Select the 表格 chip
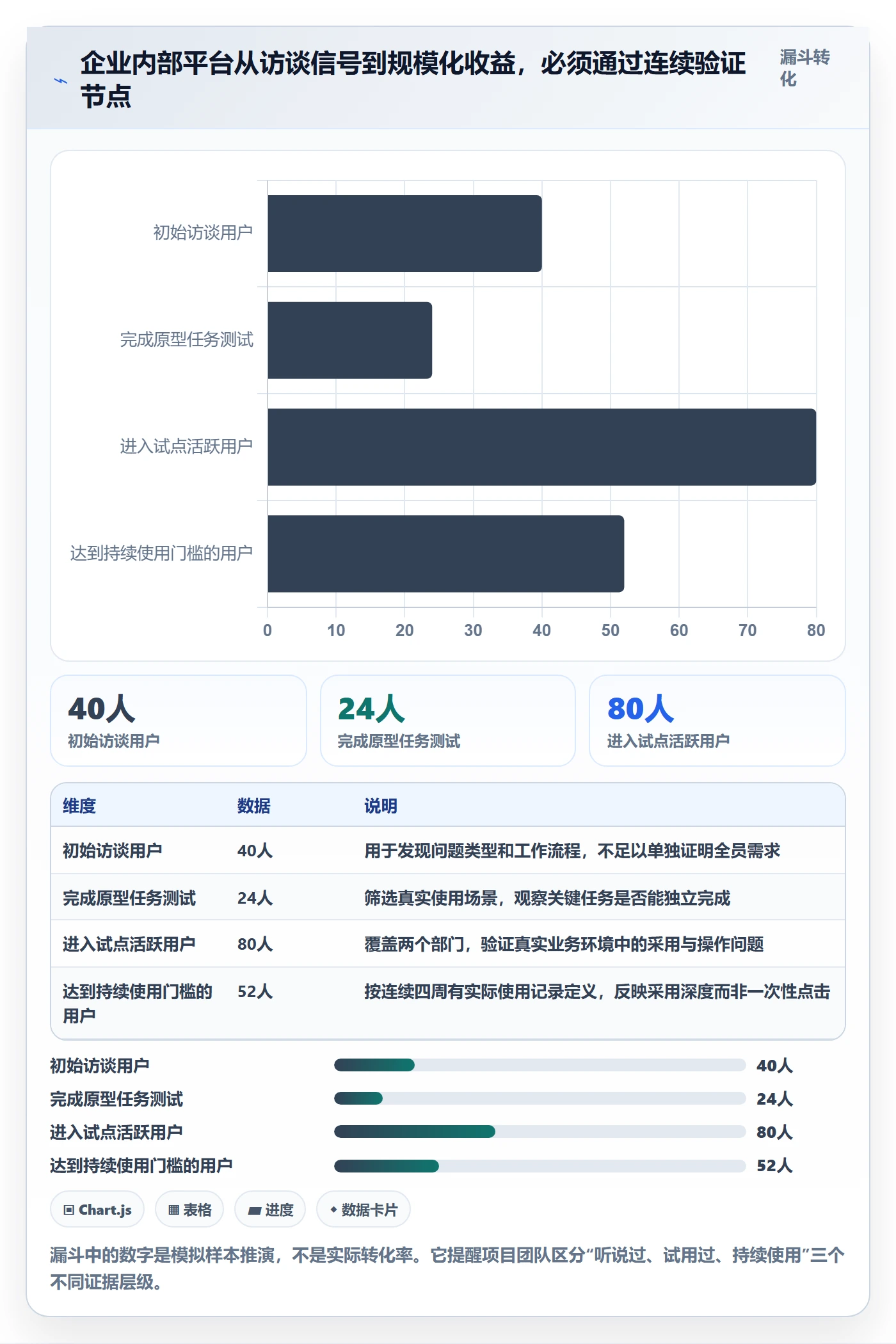This screenshot has height=1344, width=896. 189,1210
